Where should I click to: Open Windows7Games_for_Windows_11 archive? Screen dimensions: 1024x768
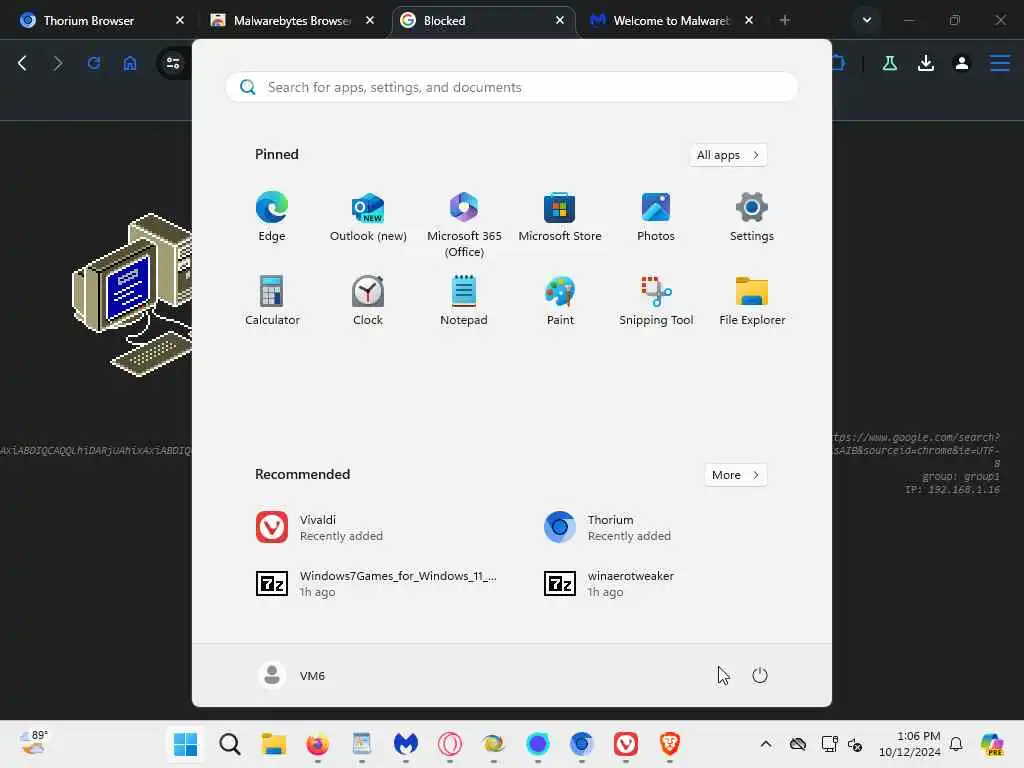(376, 583)
